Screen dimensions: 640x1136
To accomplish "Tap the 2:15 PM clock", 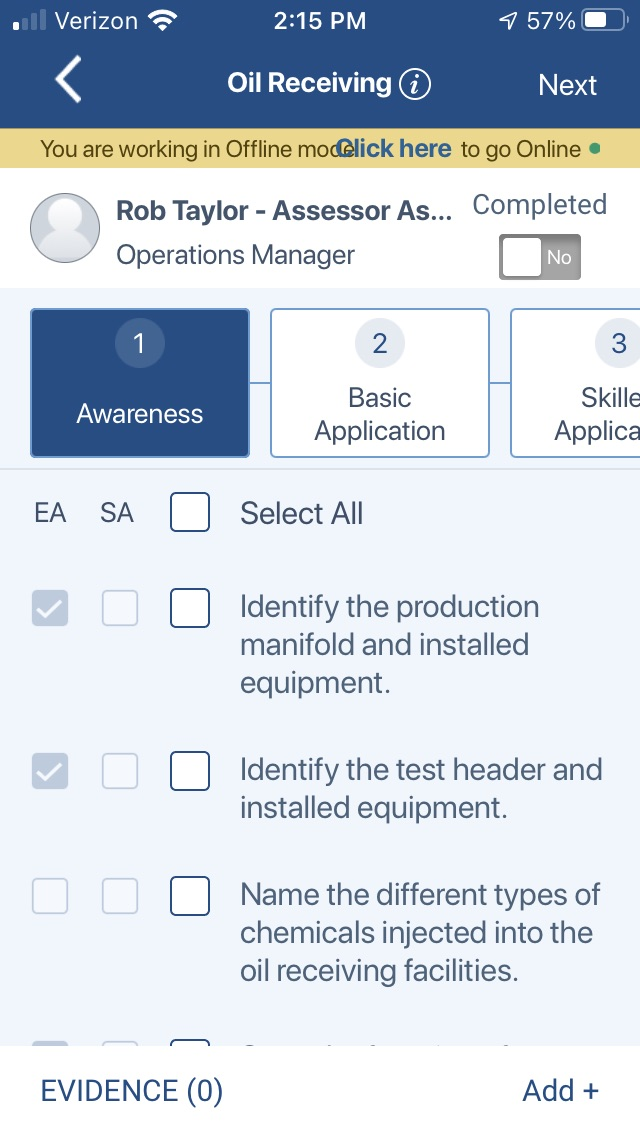I will (x=320, y=20).
